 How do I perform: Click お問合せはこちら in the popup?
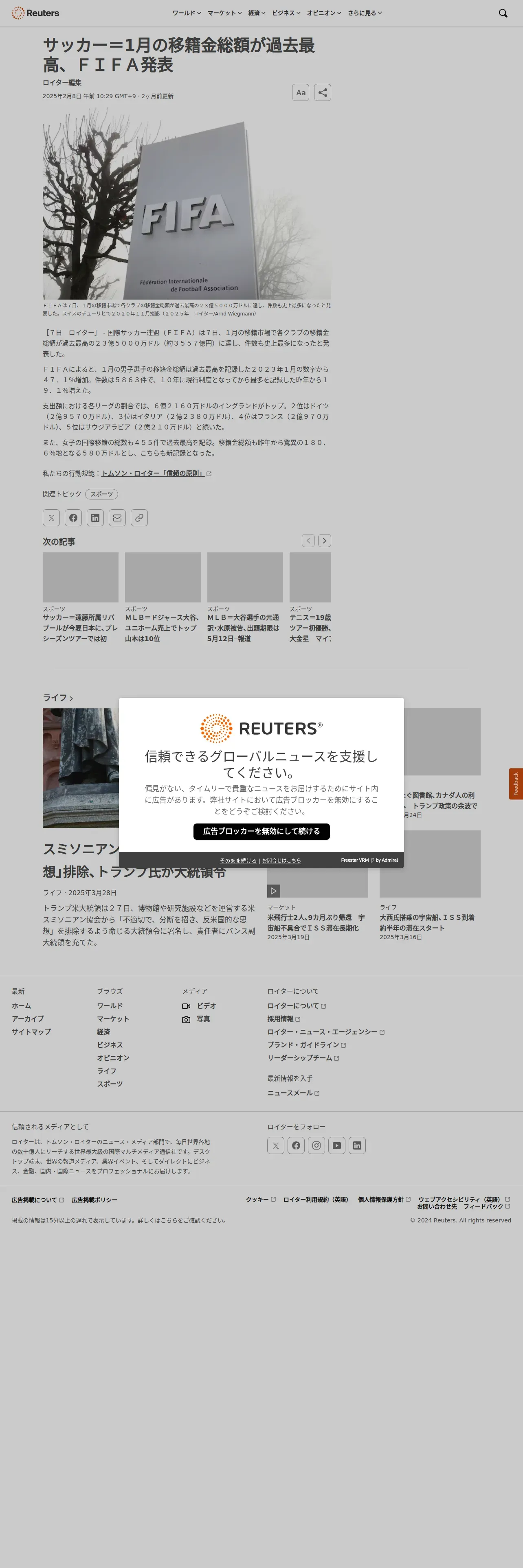281,861
